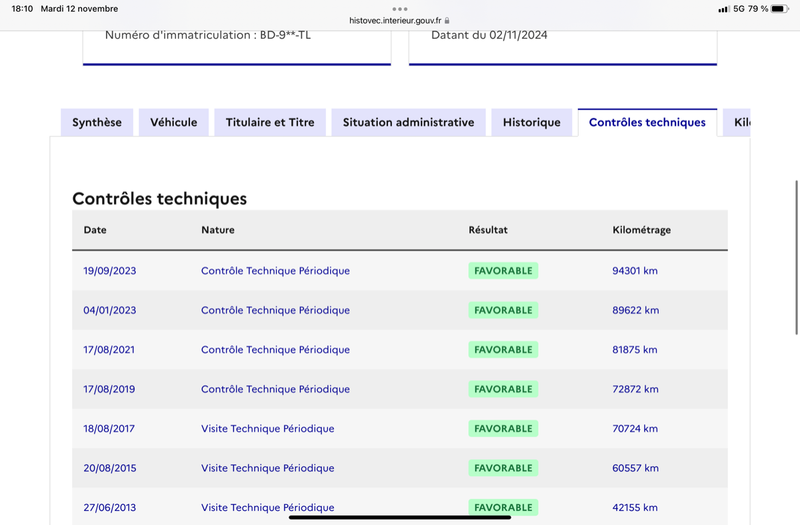Select the 42155 km mileage value
This screenshot has width=800, height=525.
635,508
